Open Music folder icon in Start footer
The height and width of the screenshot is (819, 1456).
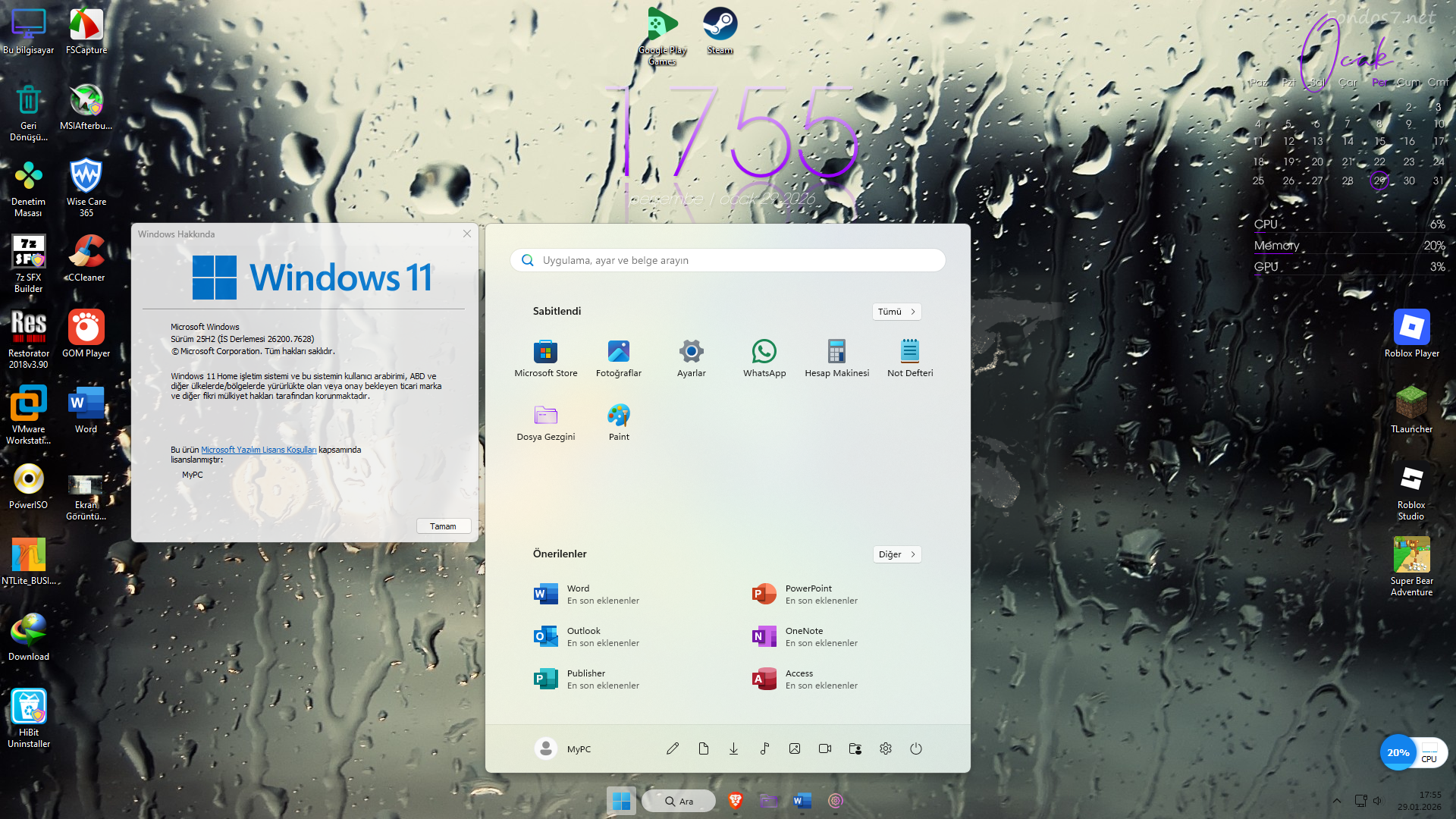coord(764,748)
